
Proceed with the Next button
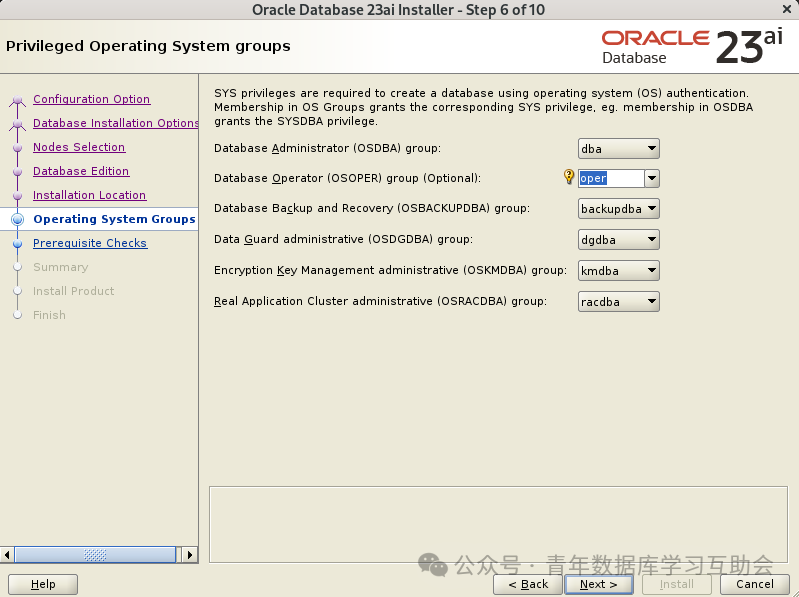[599, 584]
